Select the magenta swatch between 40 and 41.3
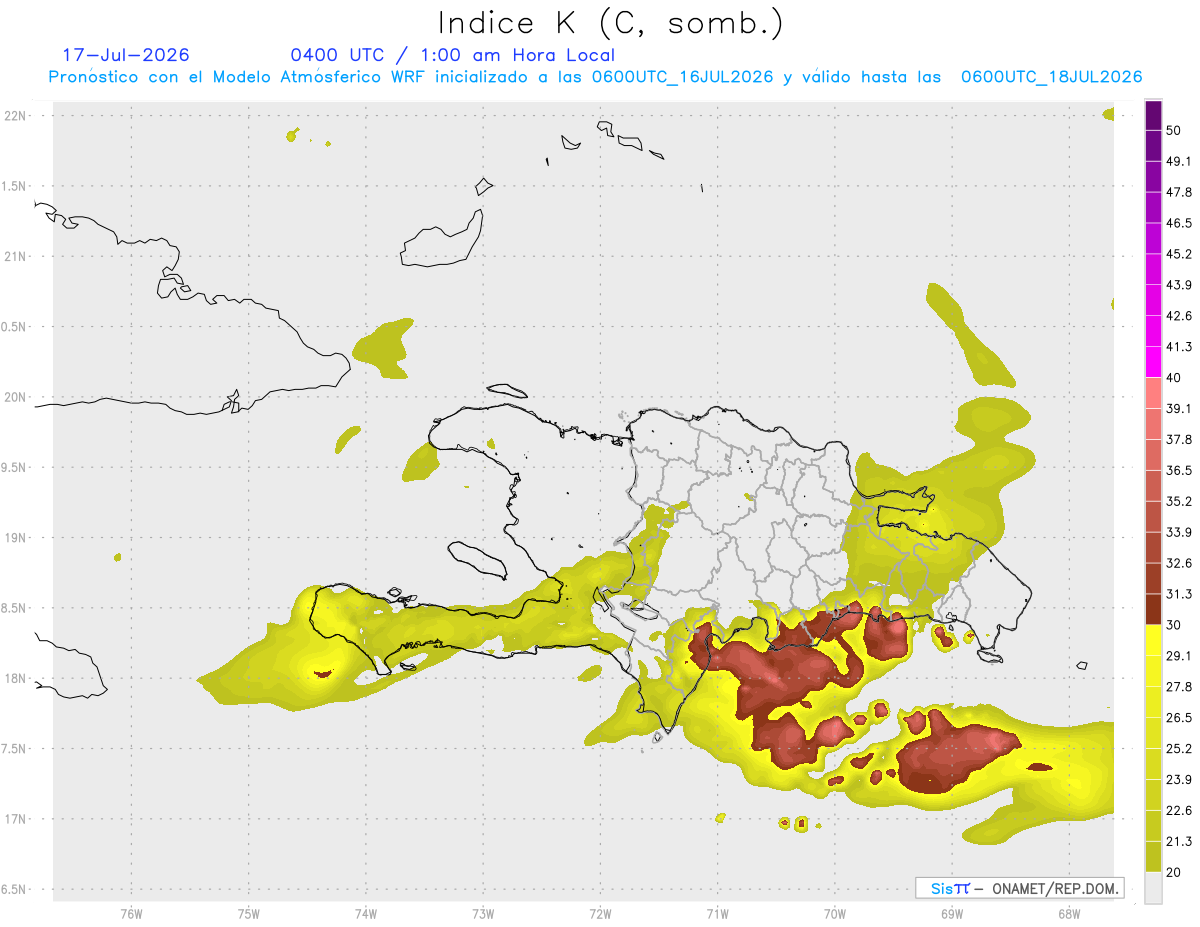The image size is (1200, 927). 1153,362
